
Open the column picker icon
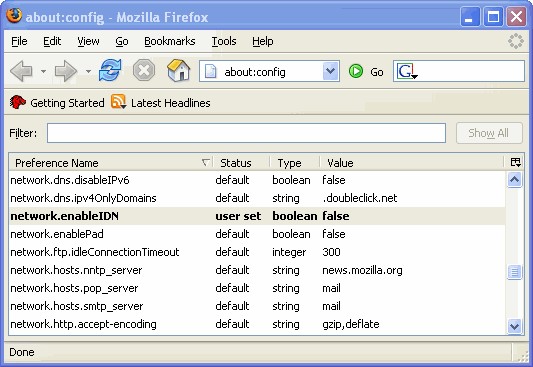(515, 162)
